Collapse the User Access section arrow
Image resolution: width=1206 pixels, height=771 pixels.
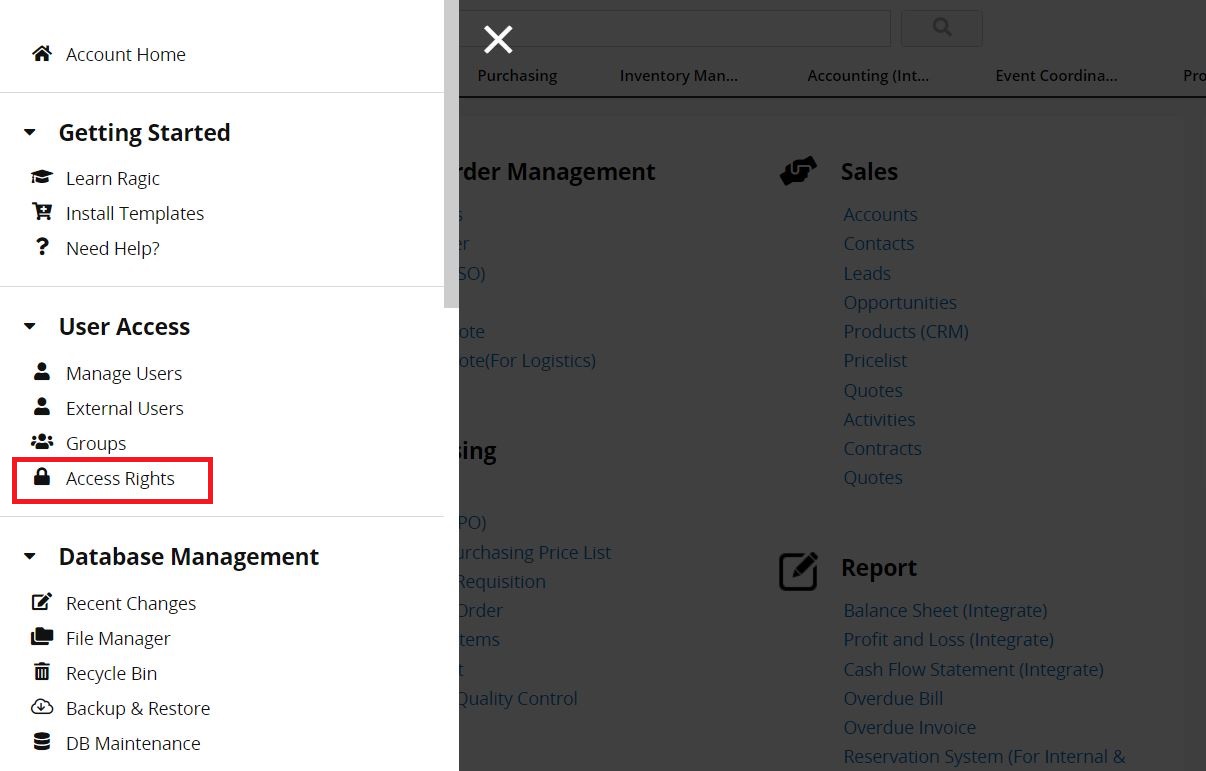click(30, 327)
